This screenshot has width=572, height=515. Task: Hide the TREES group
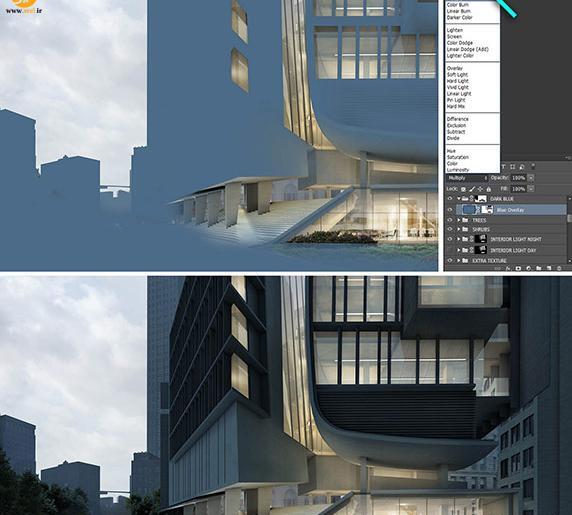[450, 220]
